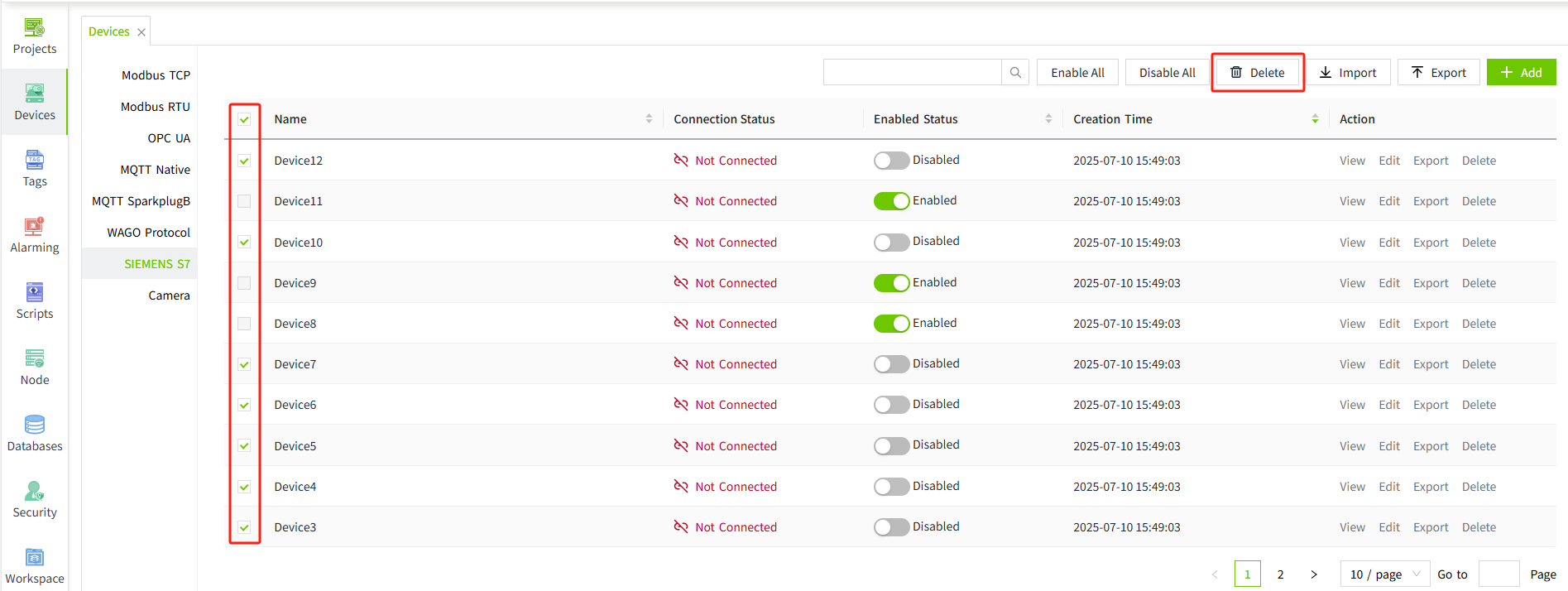The image size is (1568, 591).
Task: Open the Projects sidebar icon
Action: coord(35,28)
